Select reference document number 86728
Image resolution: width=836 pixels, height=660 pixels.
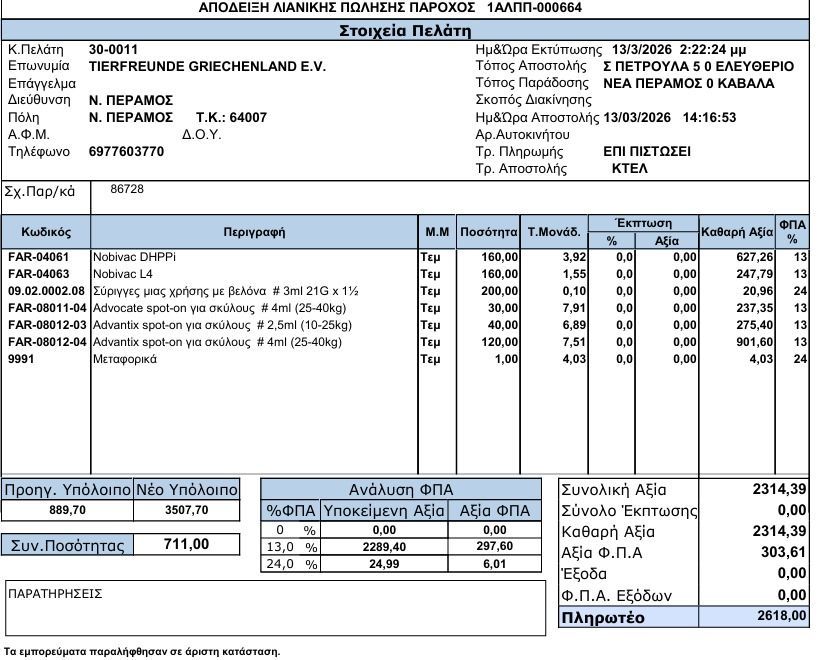coord(127,189)
